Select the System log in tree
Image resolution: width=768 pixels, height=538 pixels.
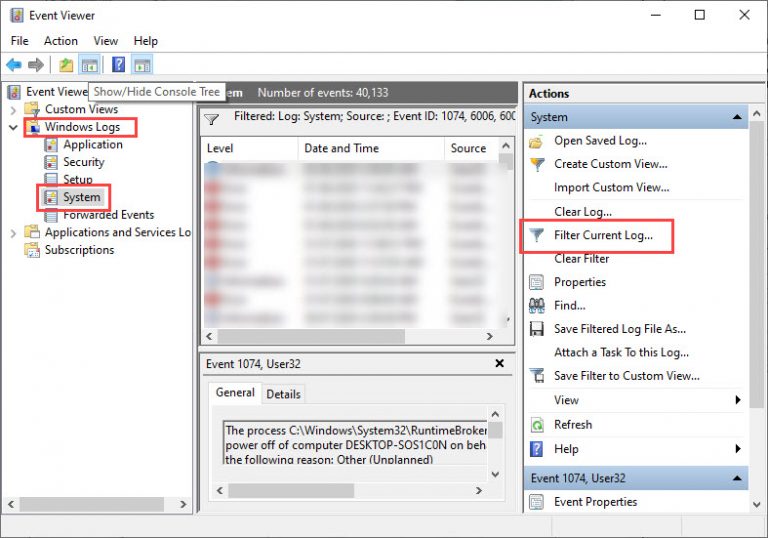(81, 197)
